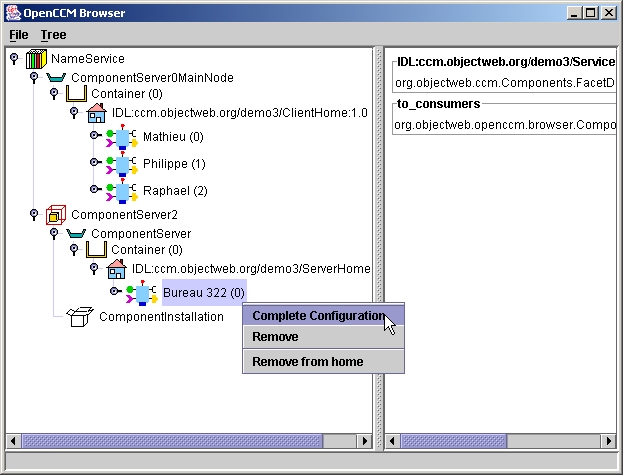Expand the Raphael (2) node

pos(95,189)
